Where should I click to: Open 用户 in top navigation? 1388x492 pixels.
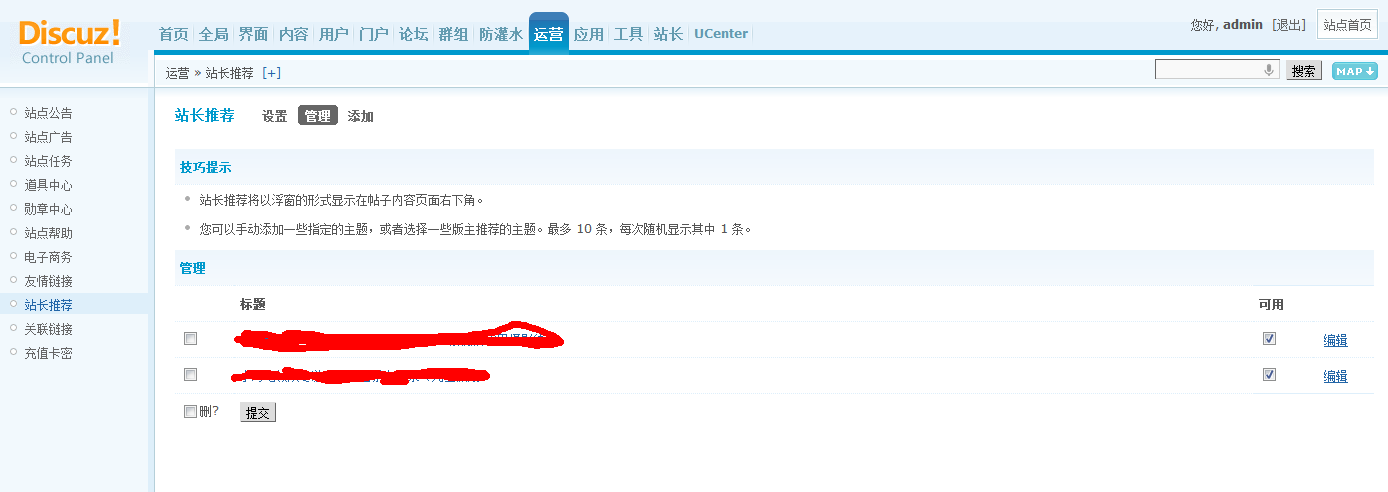point(333,34)
